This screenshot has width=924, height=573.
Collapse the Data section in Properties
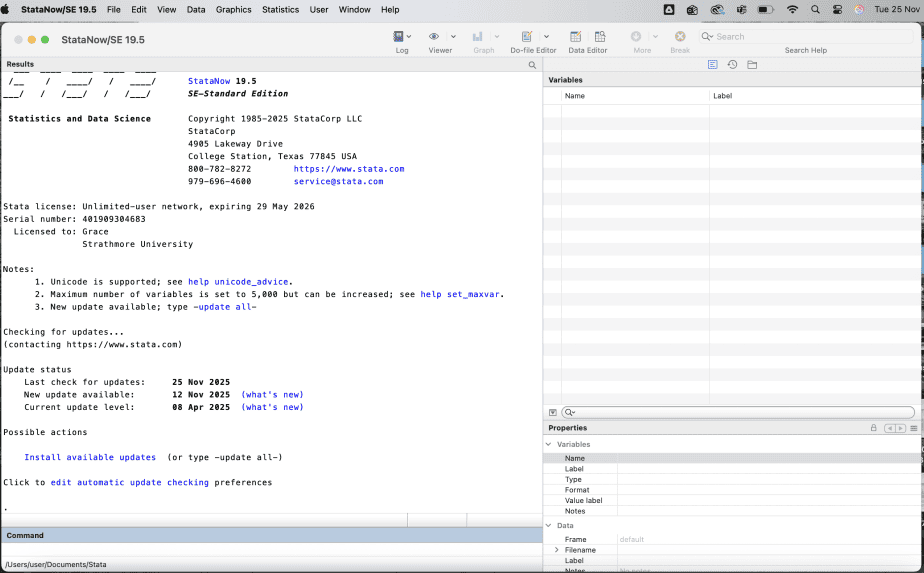tap(549, 525)
